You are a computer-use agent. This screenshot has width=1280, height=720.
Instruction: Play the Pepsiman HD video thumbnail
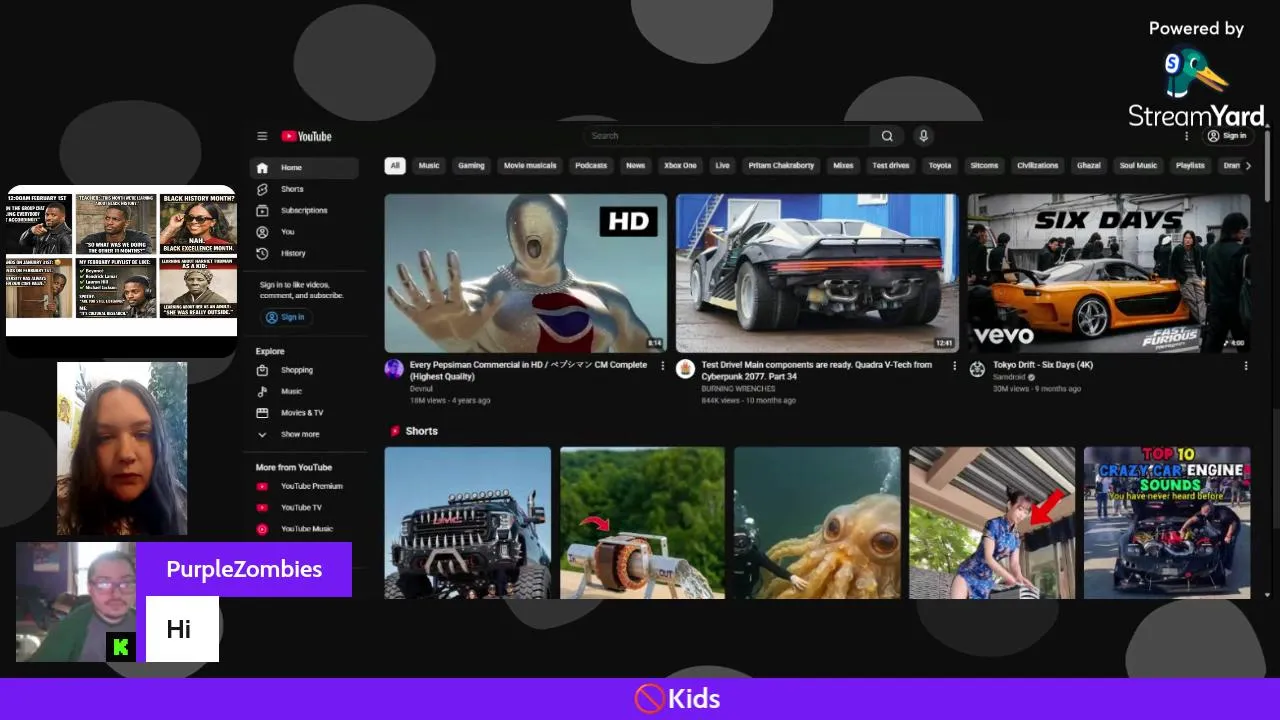(x=526, y=273)
